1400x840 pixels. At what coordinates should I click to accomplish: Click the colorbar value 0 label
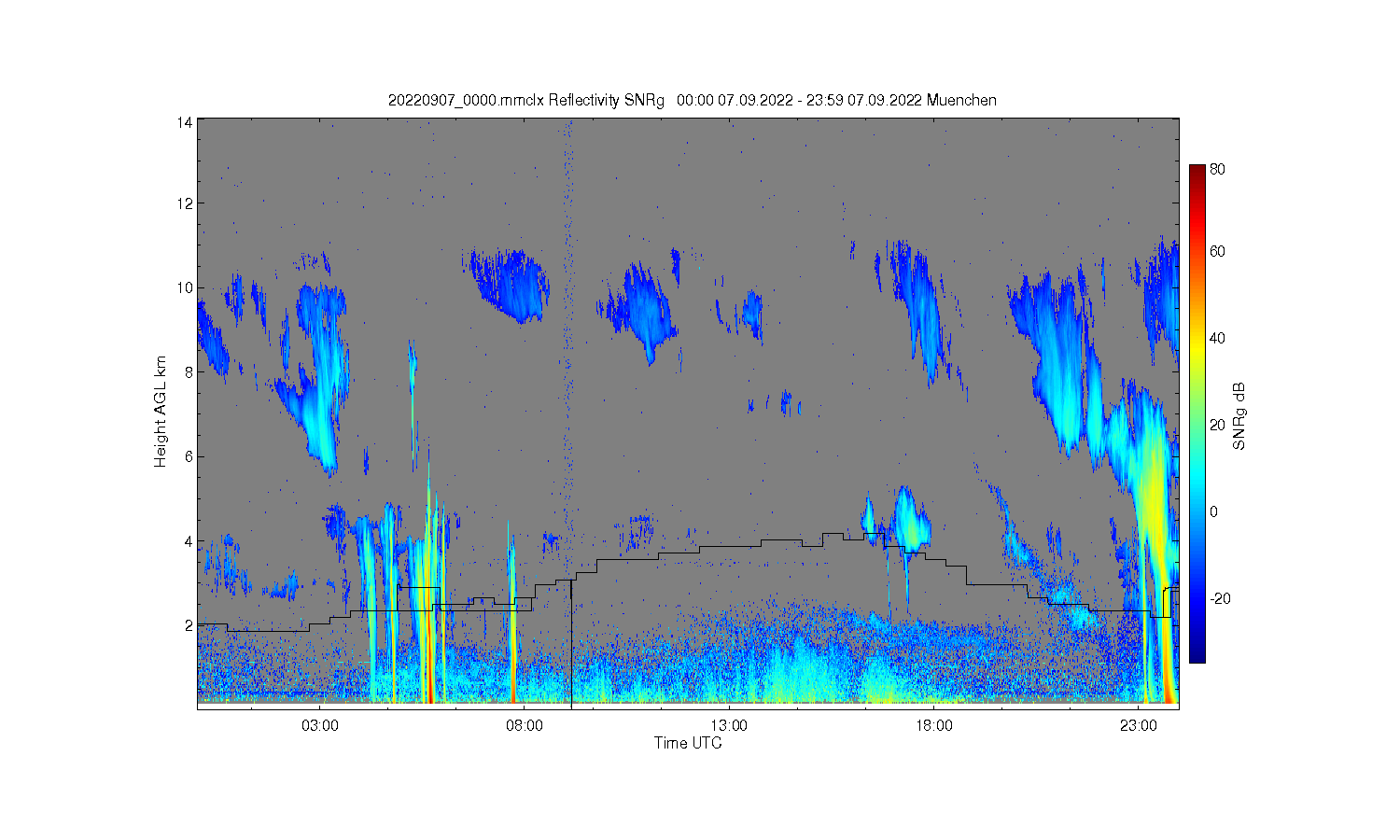[1213, 511]
